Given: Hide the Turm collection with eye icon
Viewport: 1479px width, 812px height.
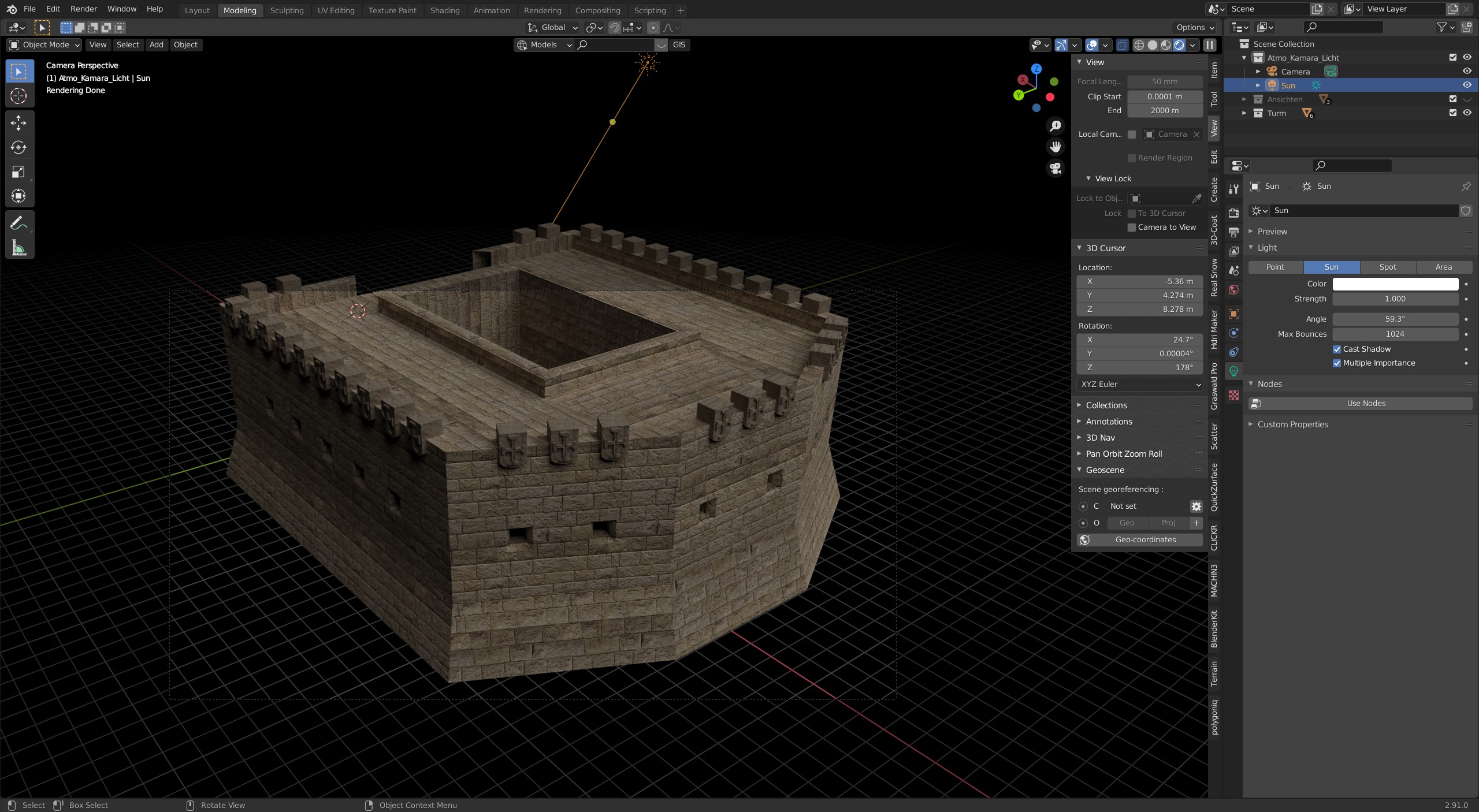Looking at the screenshot, I should pyautogui.click(x=1467, y=113).
